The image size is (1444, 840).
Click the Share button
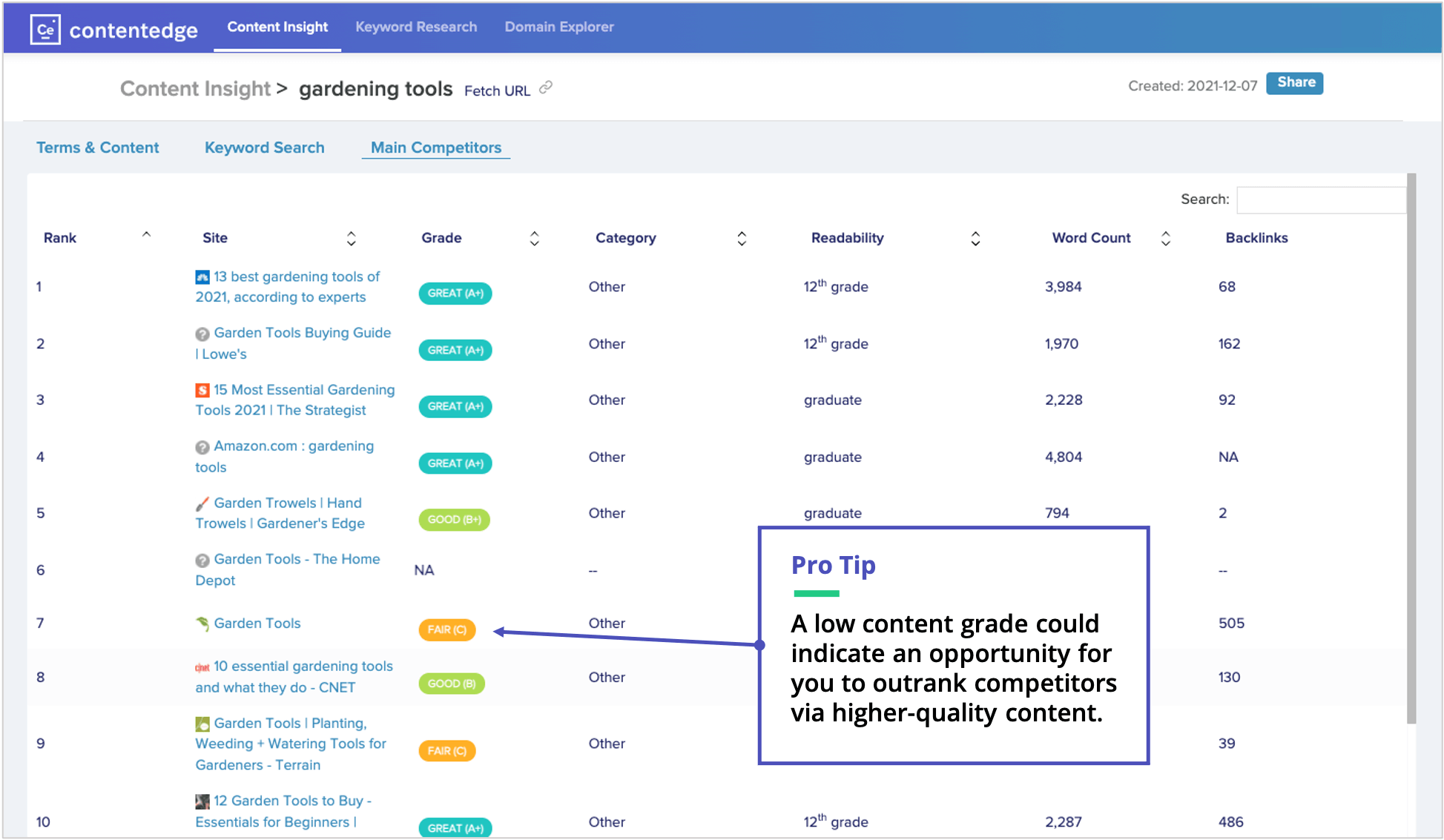tap(1295, 83)
